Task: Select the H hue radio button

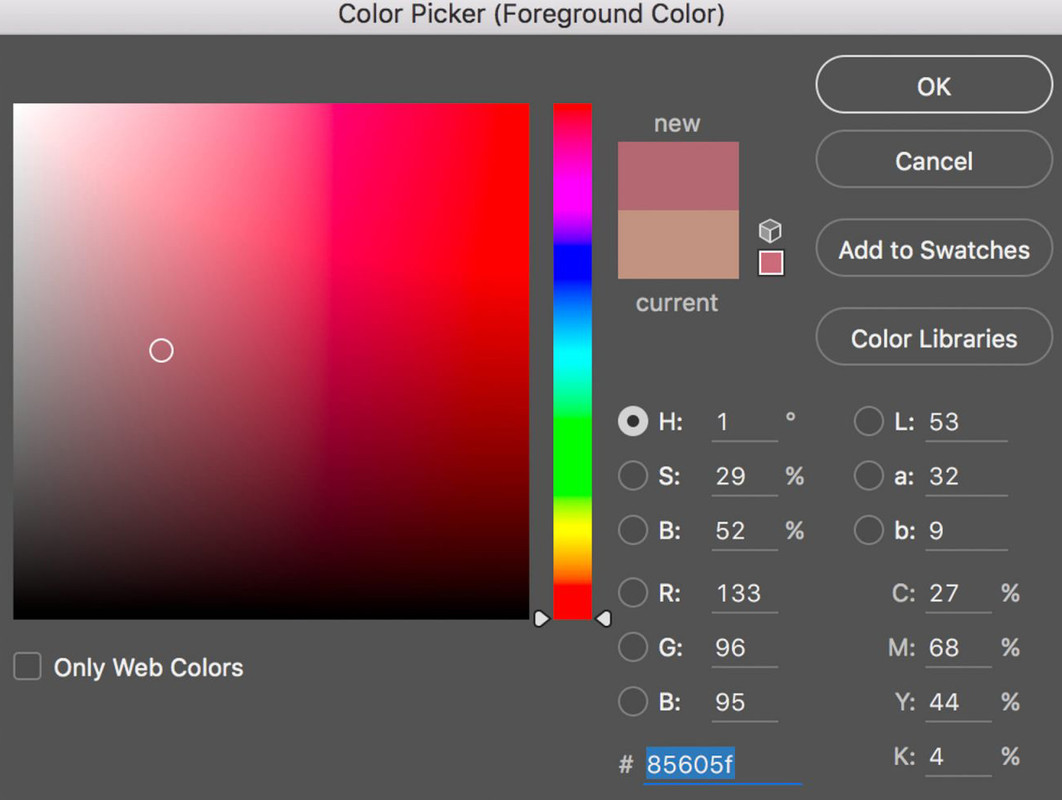Action: 633,422
